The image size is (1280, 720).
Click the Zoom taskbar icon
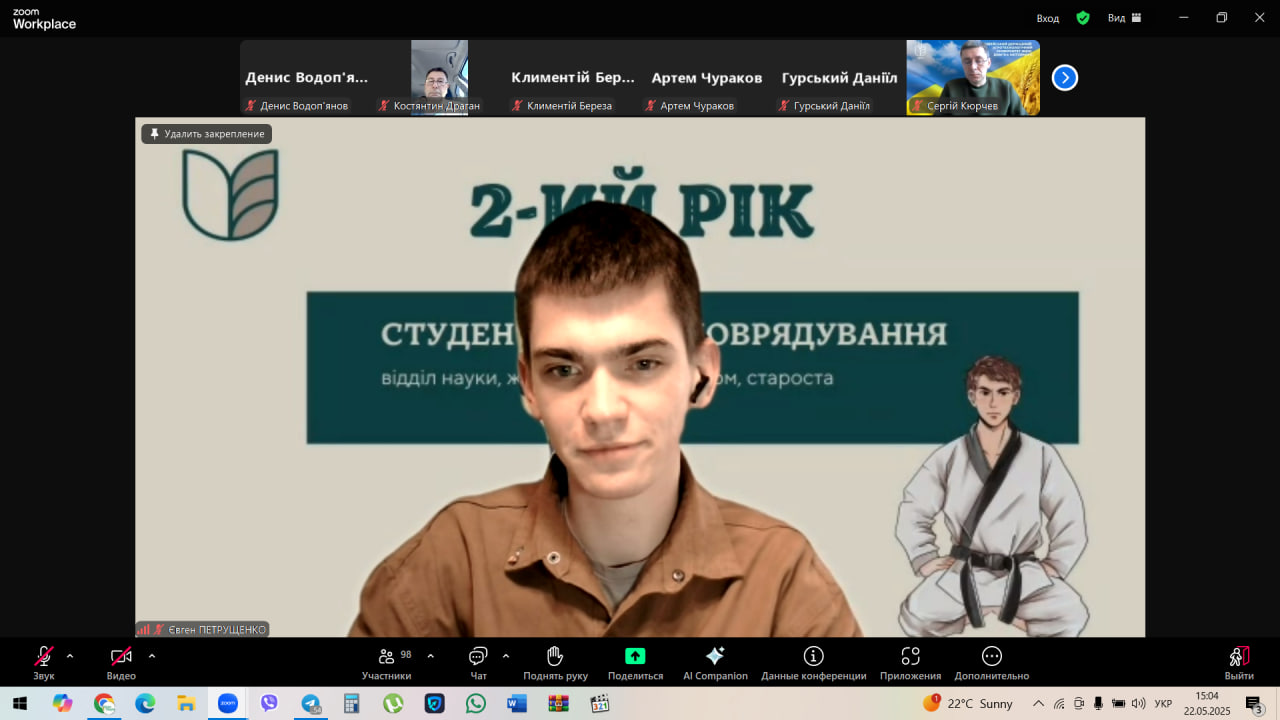click(227, 703)
